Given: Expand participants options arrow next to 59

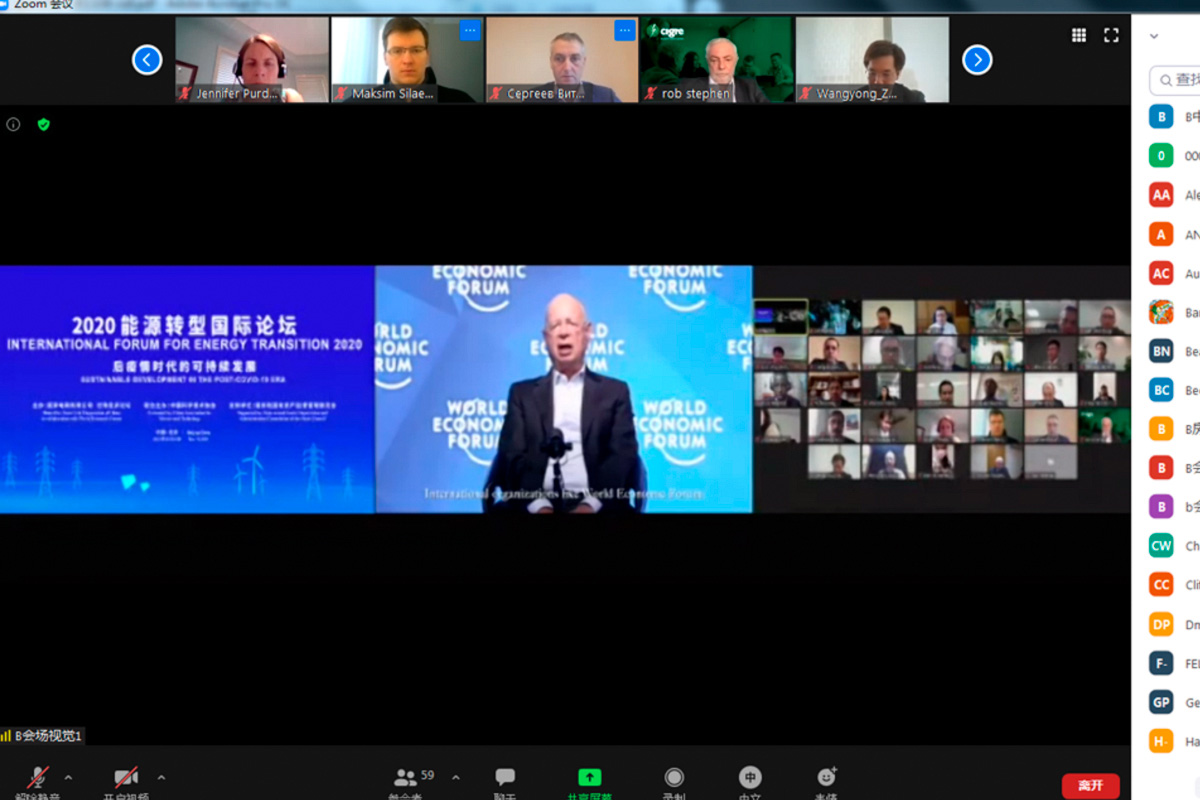Looking at the screenshot, I should point(456,777).
